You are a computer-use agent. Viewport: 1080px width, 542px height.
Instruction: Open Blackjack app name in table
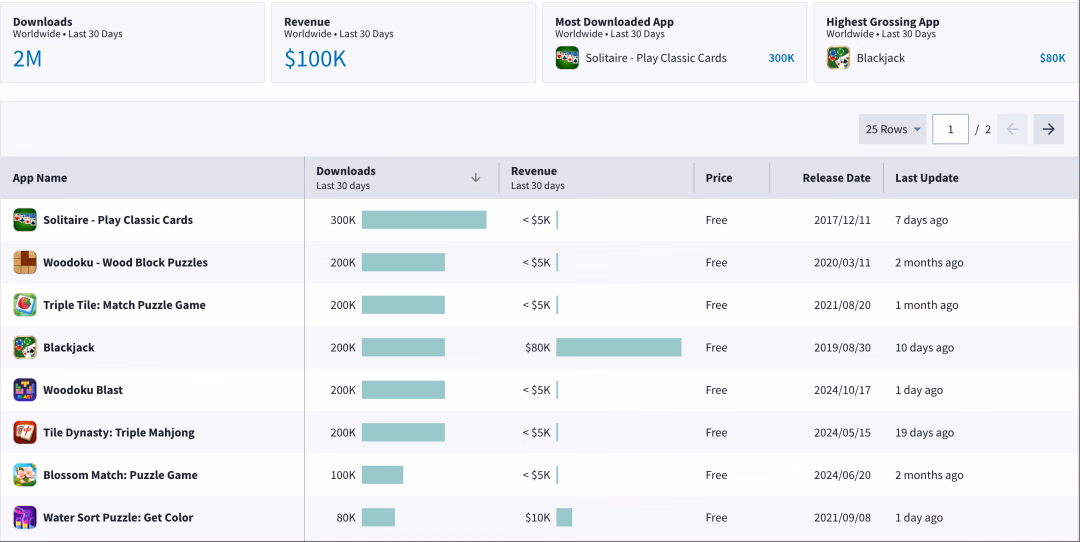tap(69, 347)
